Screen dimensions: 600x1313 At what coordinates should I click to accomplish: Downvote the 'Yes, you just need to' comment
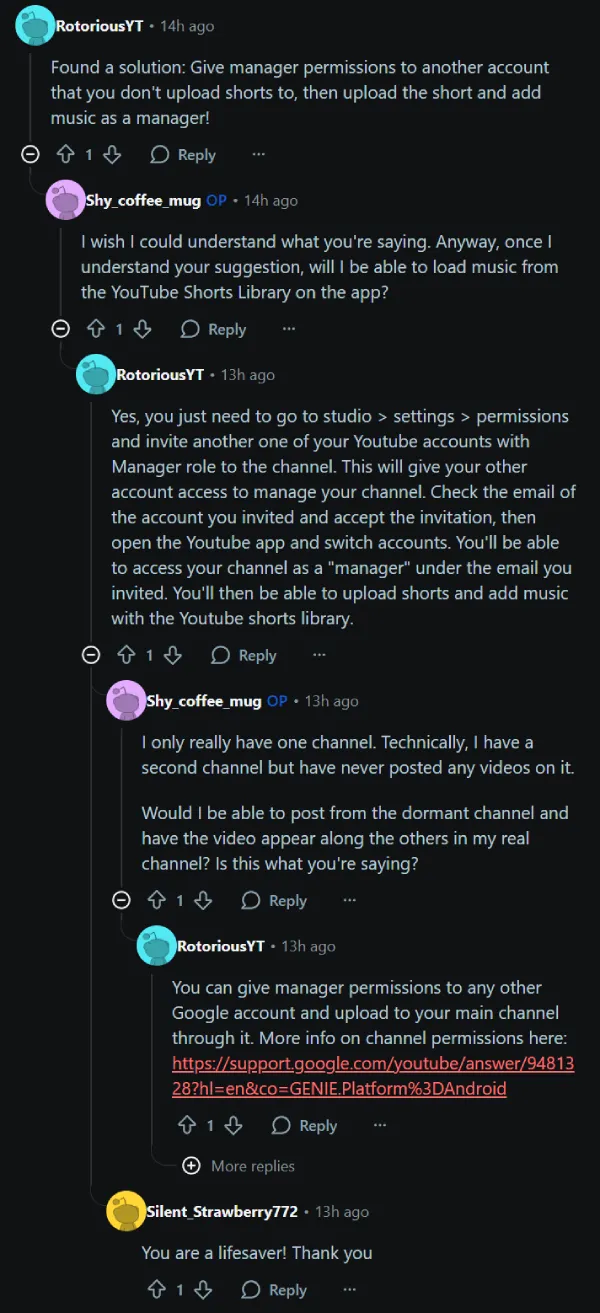[172, 655]
